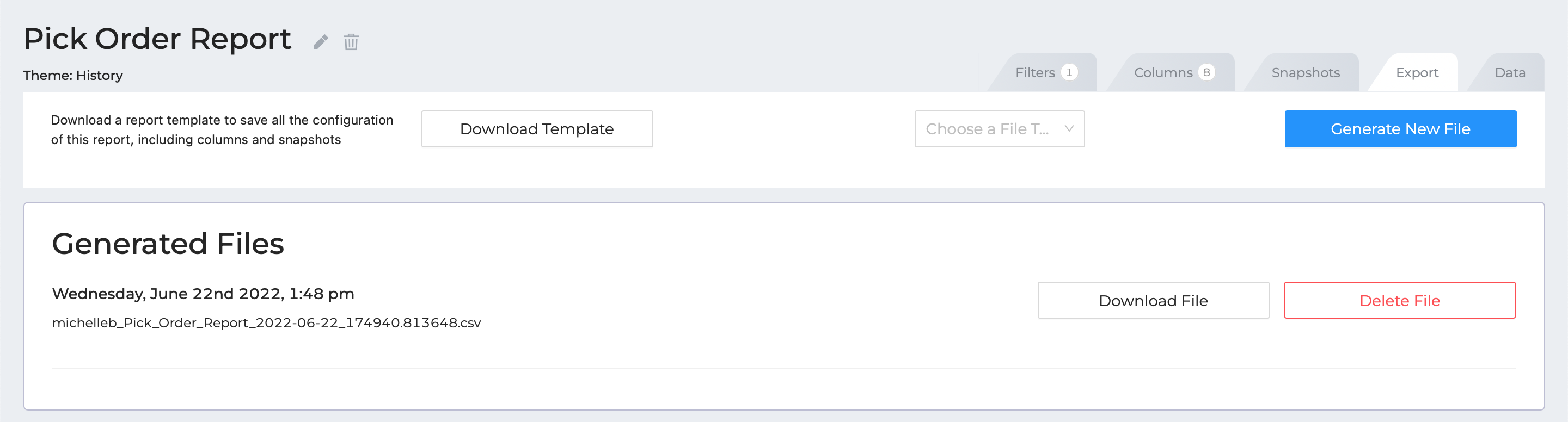Click Delete File button
1568x422 pixels.
(1399, 300)
